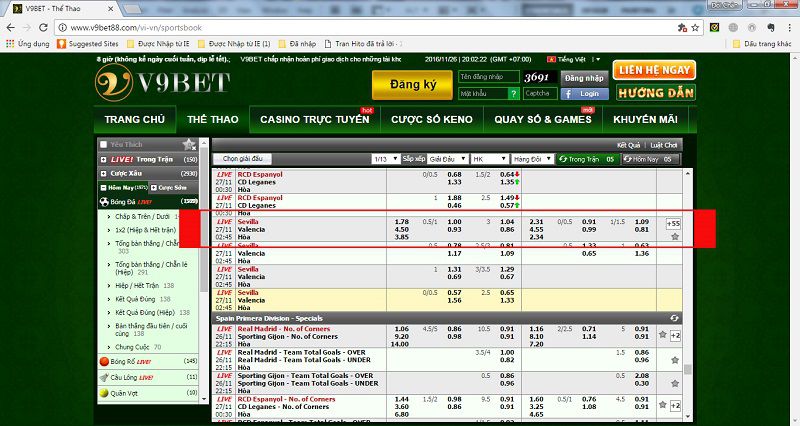Open the KHUYẾN MÃI tab
The height and width of the screenshot is (426, 800).
(645, 119)
